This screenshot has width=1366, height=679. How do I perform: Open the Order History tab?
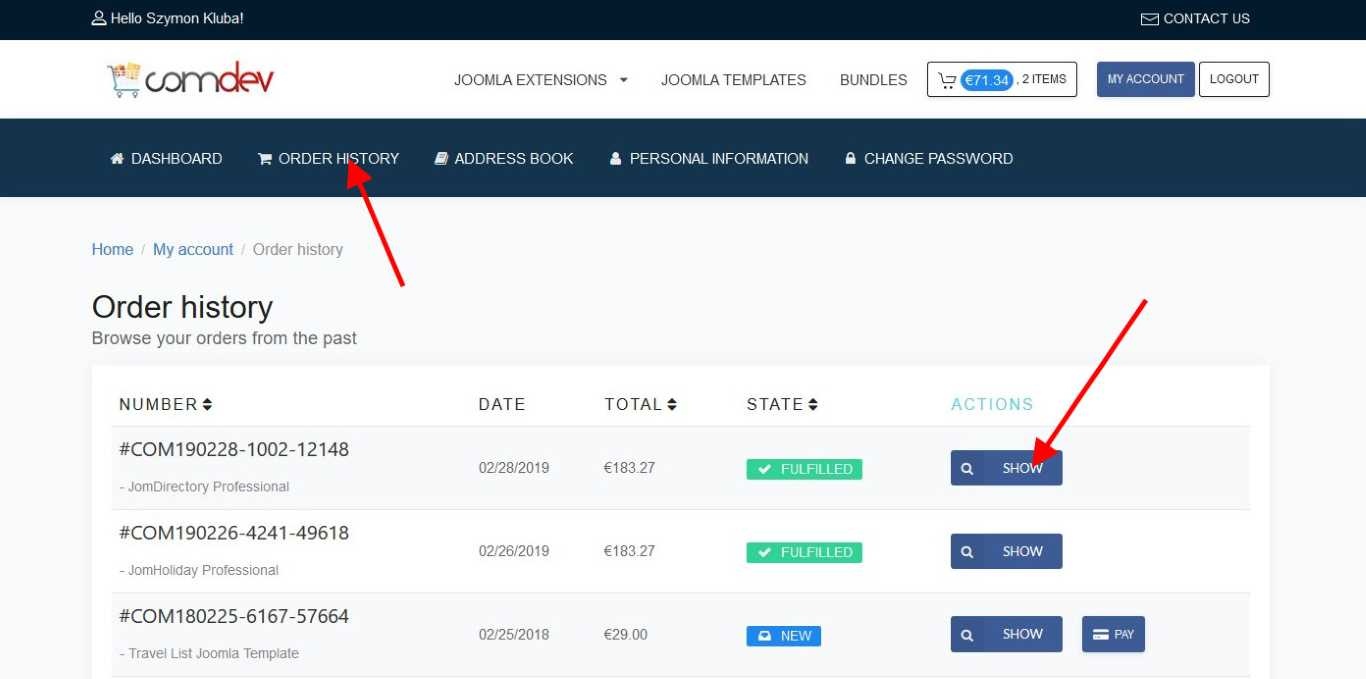tap(328, 158)
